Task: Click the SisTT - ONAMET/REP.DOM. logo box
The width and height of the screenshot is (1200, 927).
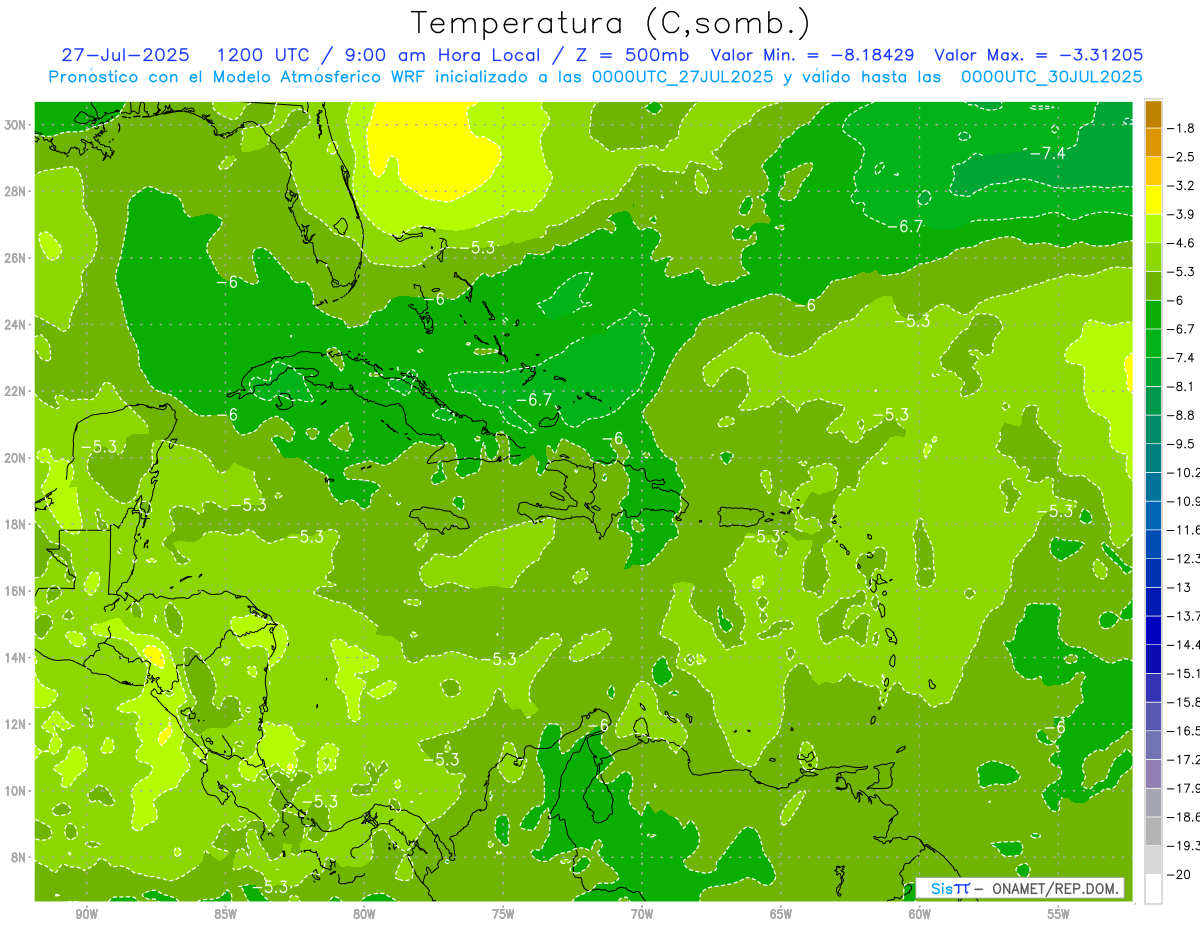Action: (1019, 888)
